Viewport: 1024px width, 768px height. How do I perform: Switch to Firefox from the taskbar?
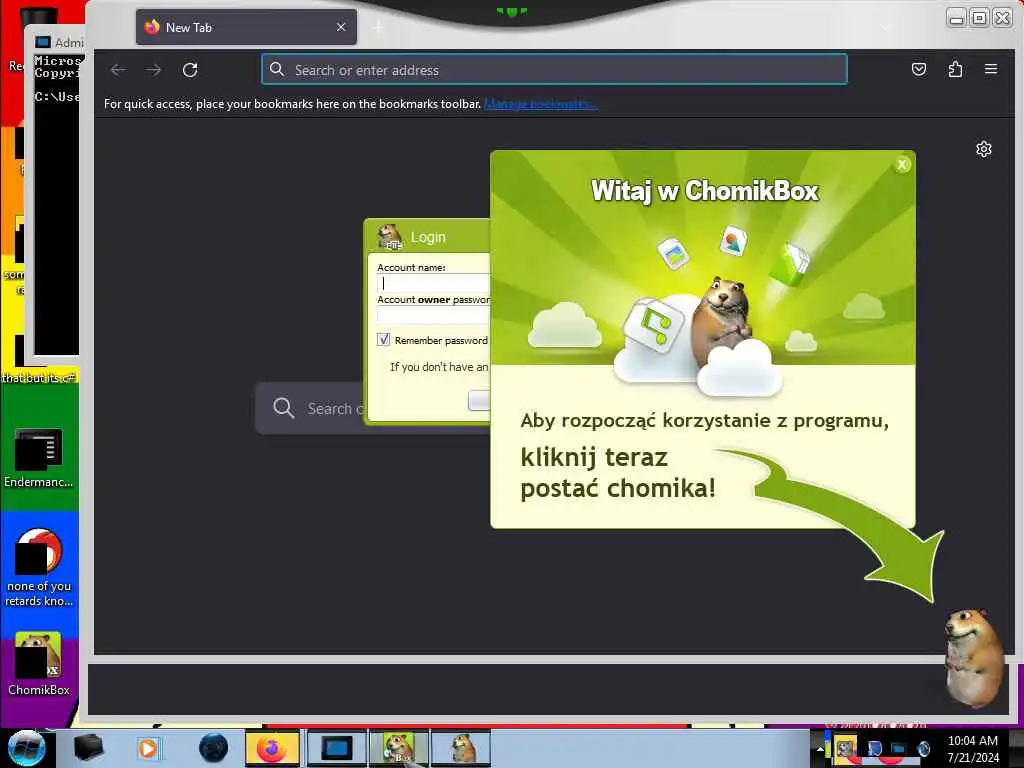[x=272, y=748]
